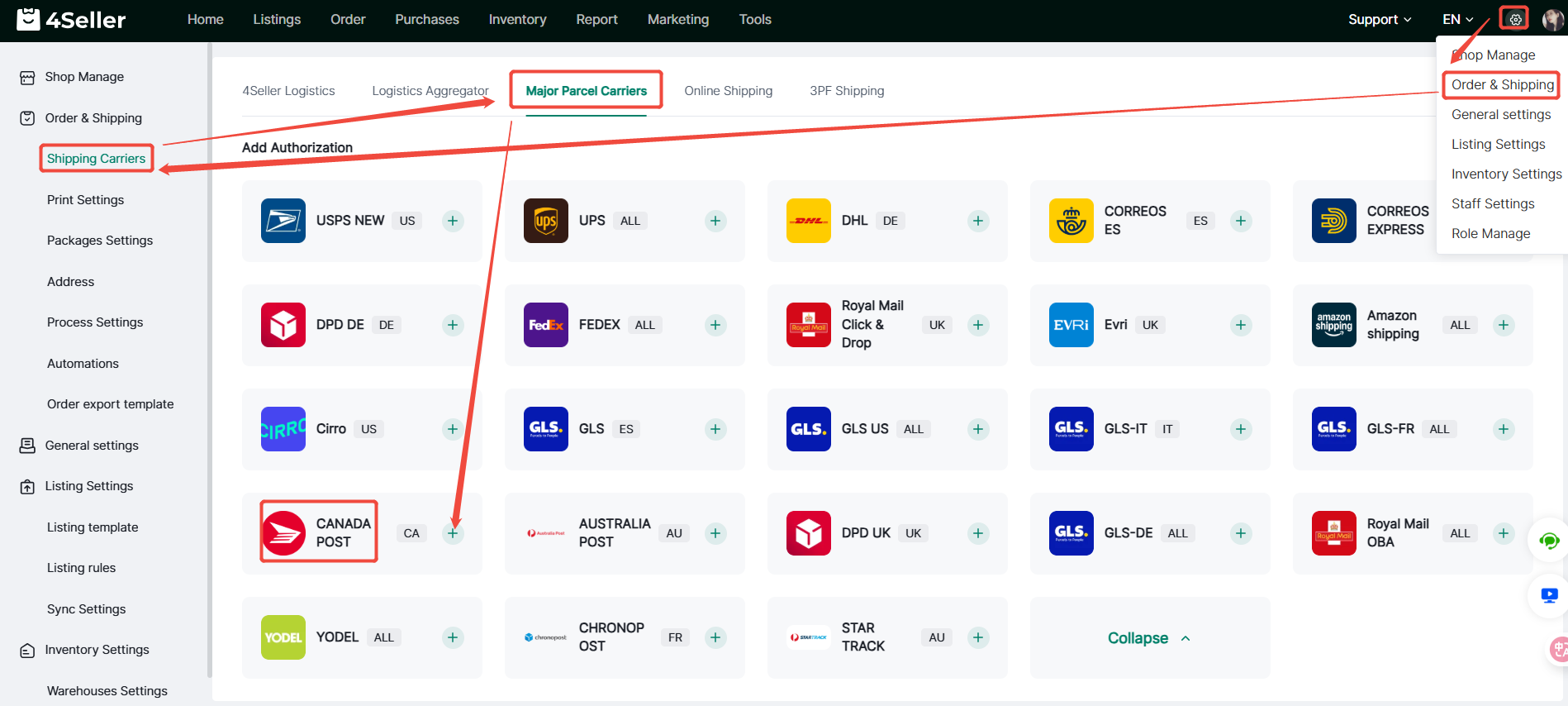Open Shipping Carriers in sidebar
Image resolution: width=1568 pixels, height=706 pixels.
(96, 159)
